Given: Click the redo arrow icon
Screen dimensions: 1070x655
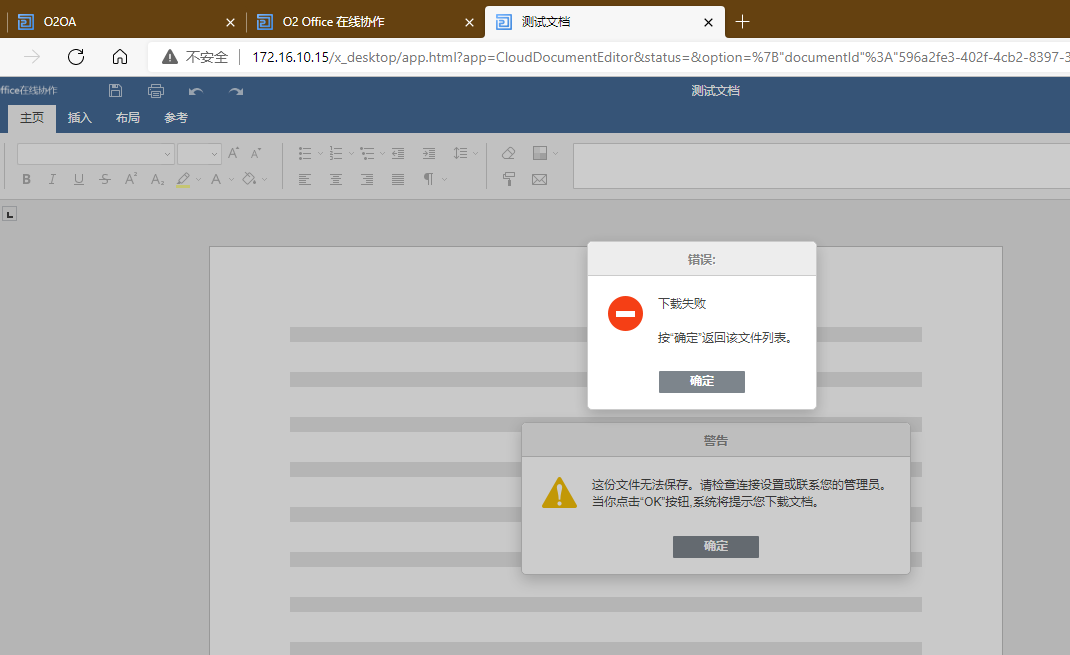Looking at the screenshot, I should point(236,91).
